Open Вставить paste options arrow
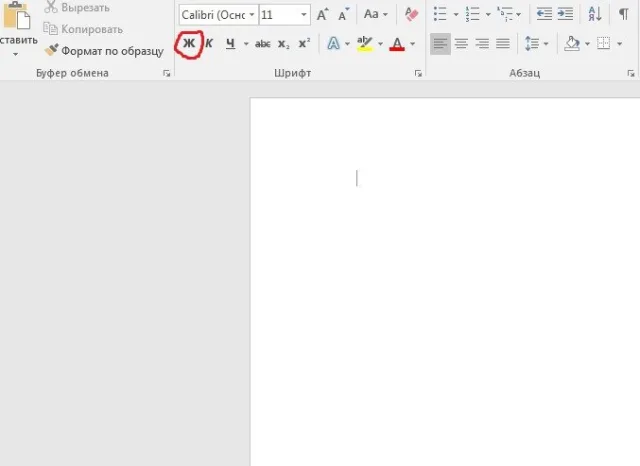The width and height of the screenshot is (640, 466). (16, 54)
